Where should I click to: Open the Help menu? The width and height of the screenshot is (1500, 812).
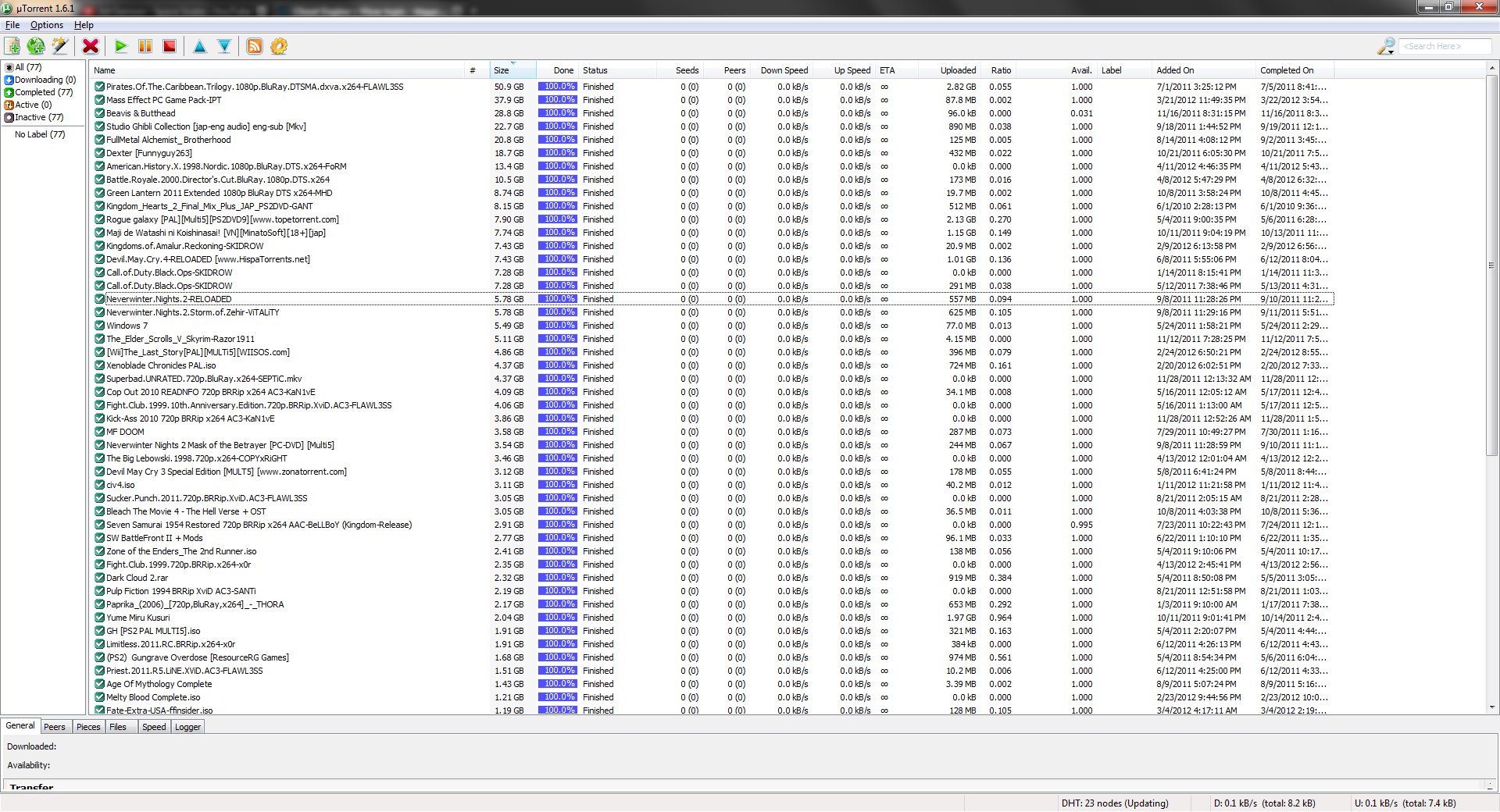pos(84,25)
